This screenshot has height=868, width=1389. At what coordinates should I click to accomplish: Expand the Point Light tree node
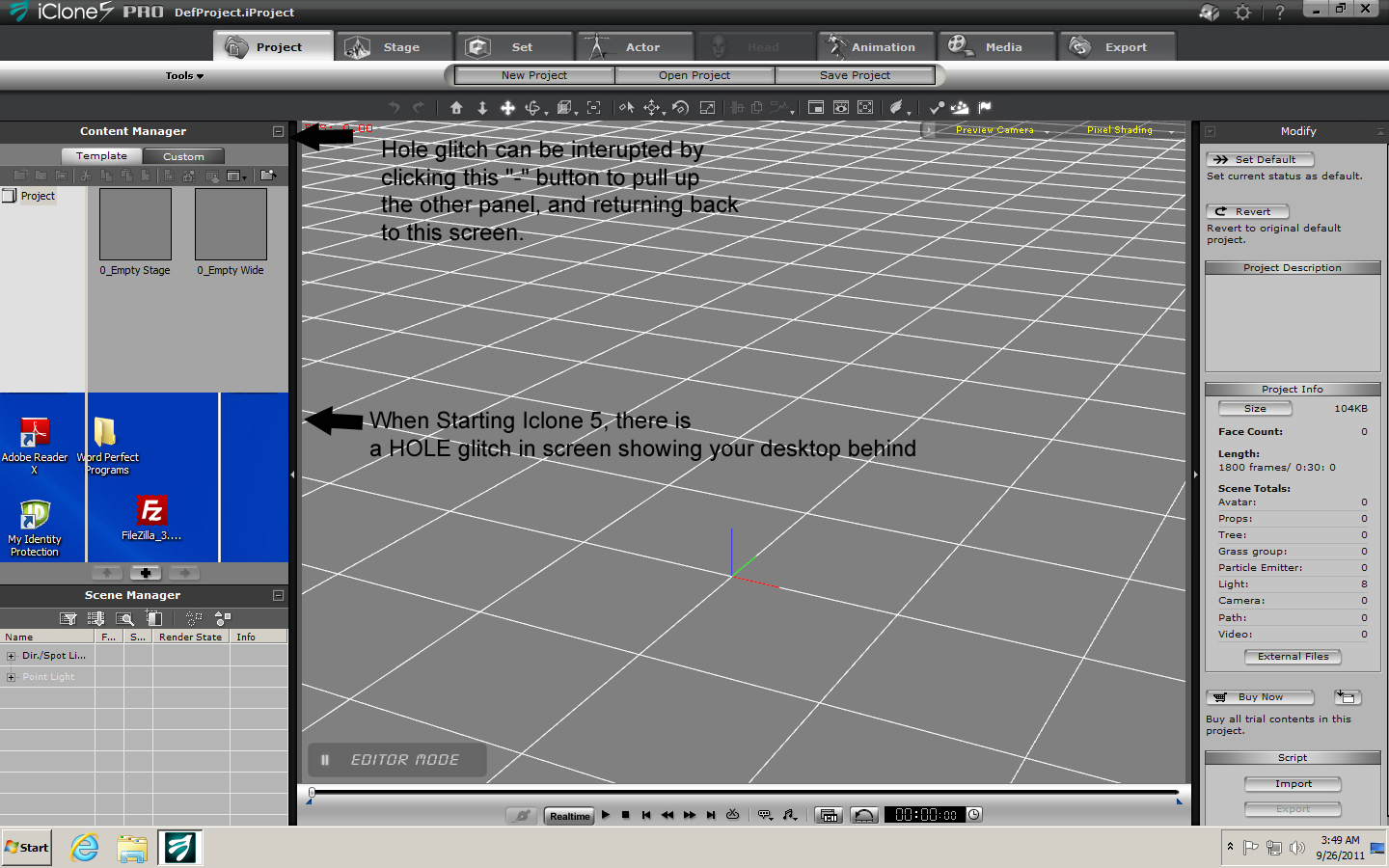[12, 677]
